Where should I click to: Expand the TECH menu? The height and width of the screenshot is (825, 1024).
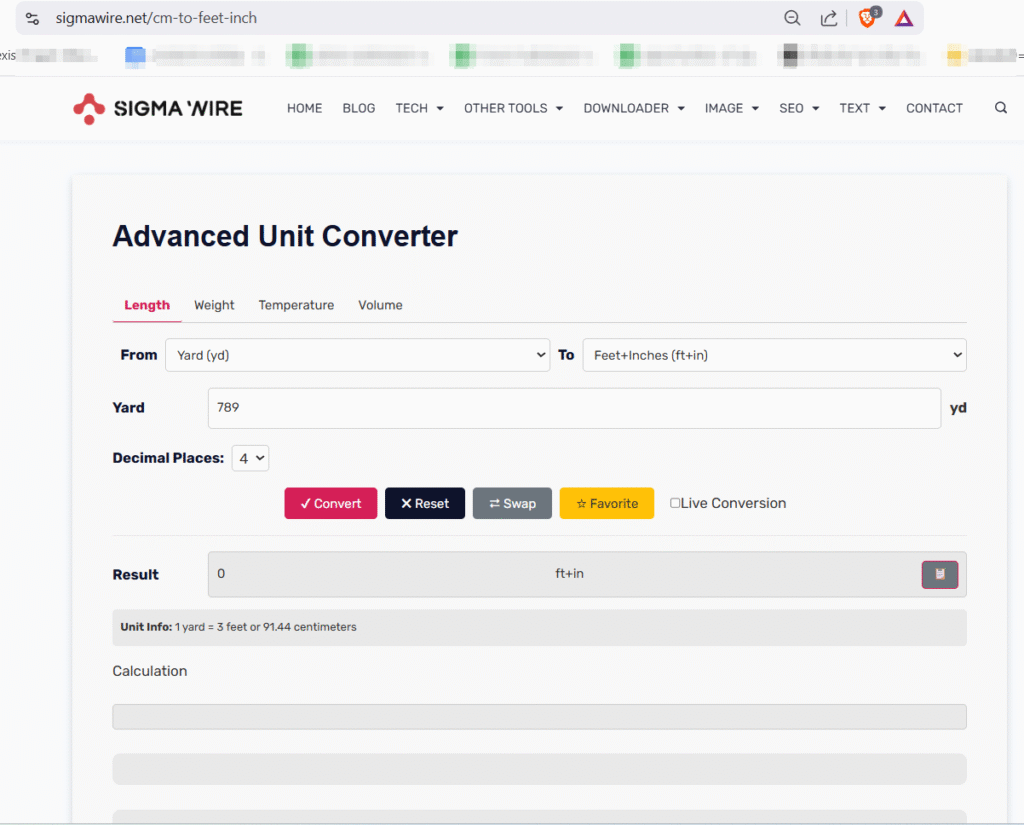tap(419, 108)
